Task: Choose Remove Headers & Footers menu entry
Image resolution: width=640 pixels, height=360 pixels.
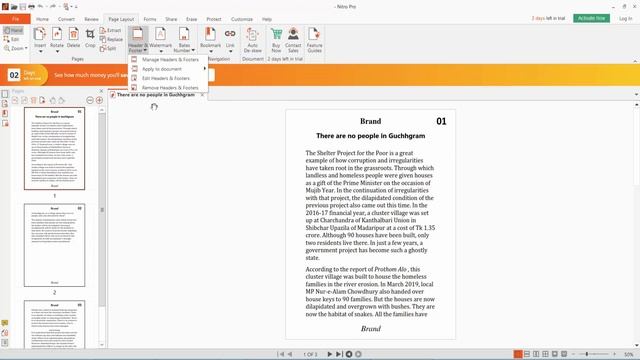Action: coord(168,88)
